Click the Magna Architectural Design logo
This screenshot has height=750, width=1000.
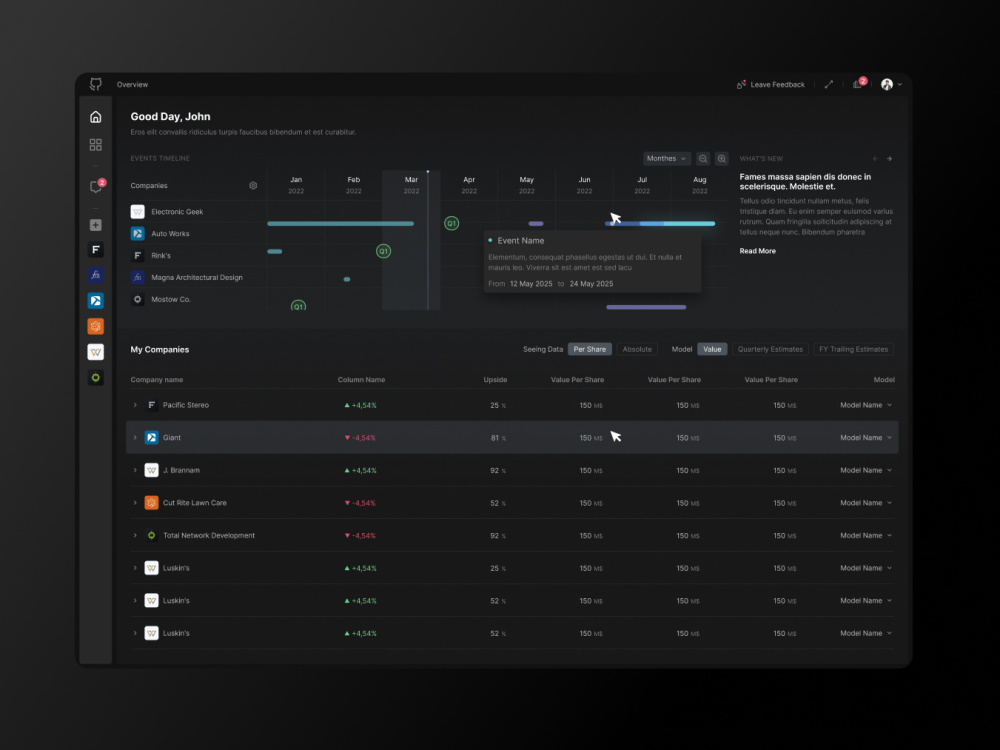pos(137,277)
